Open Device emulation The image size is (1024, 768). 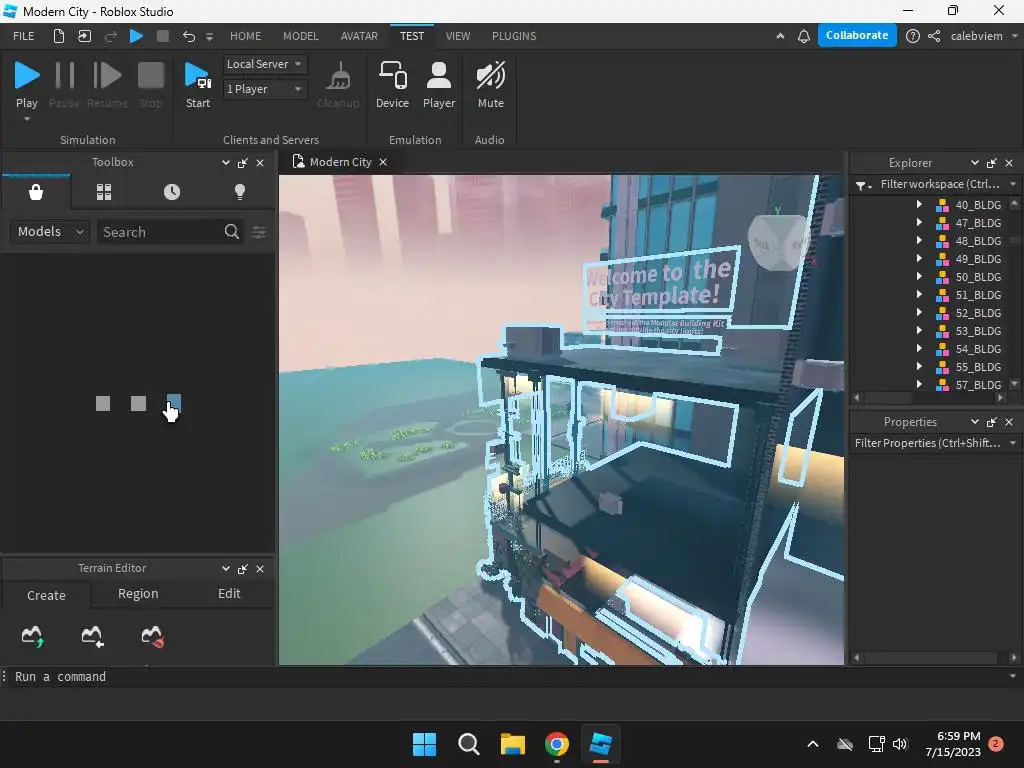click(392, 84)
